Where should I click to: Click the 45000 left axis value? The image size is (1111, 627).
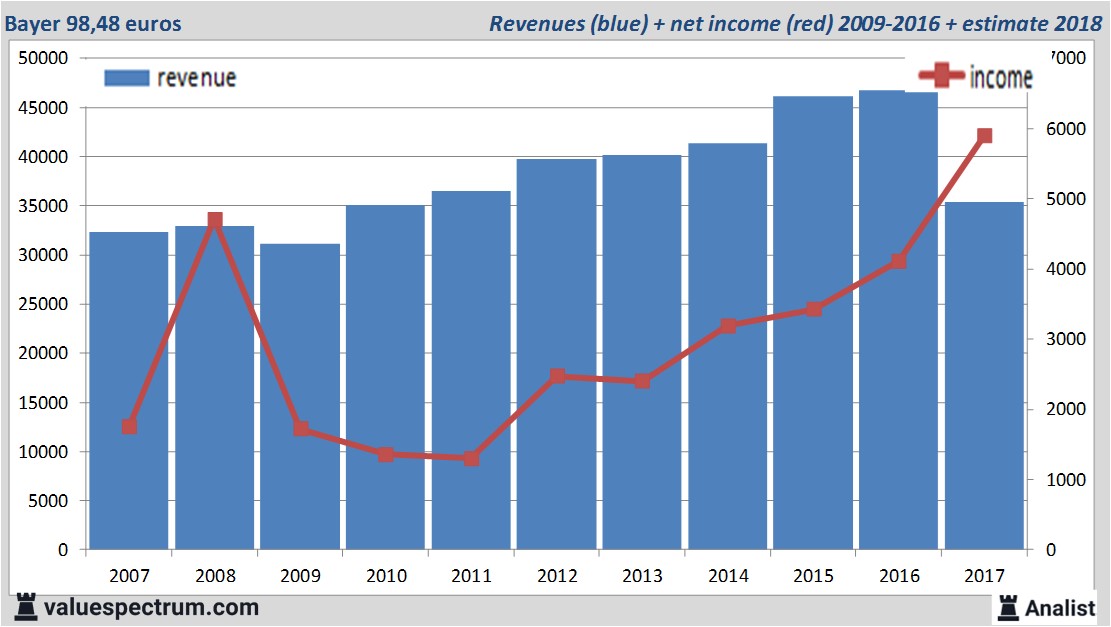[x=43, y=108]
